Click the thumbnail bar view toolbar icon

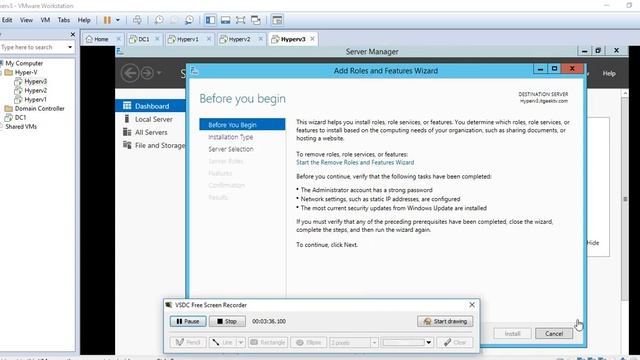click(225, 20)
